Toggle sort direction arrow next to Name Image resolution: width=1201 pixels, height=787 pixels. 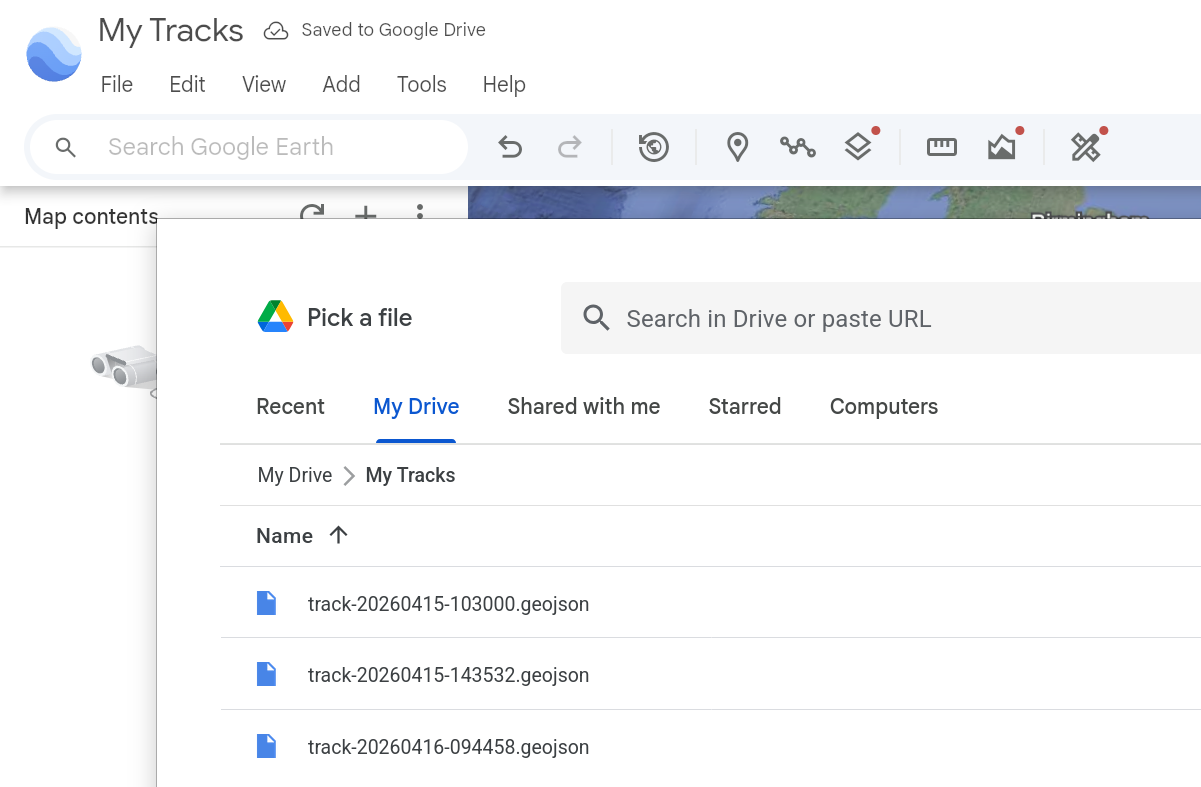click(x=338, y=535)
